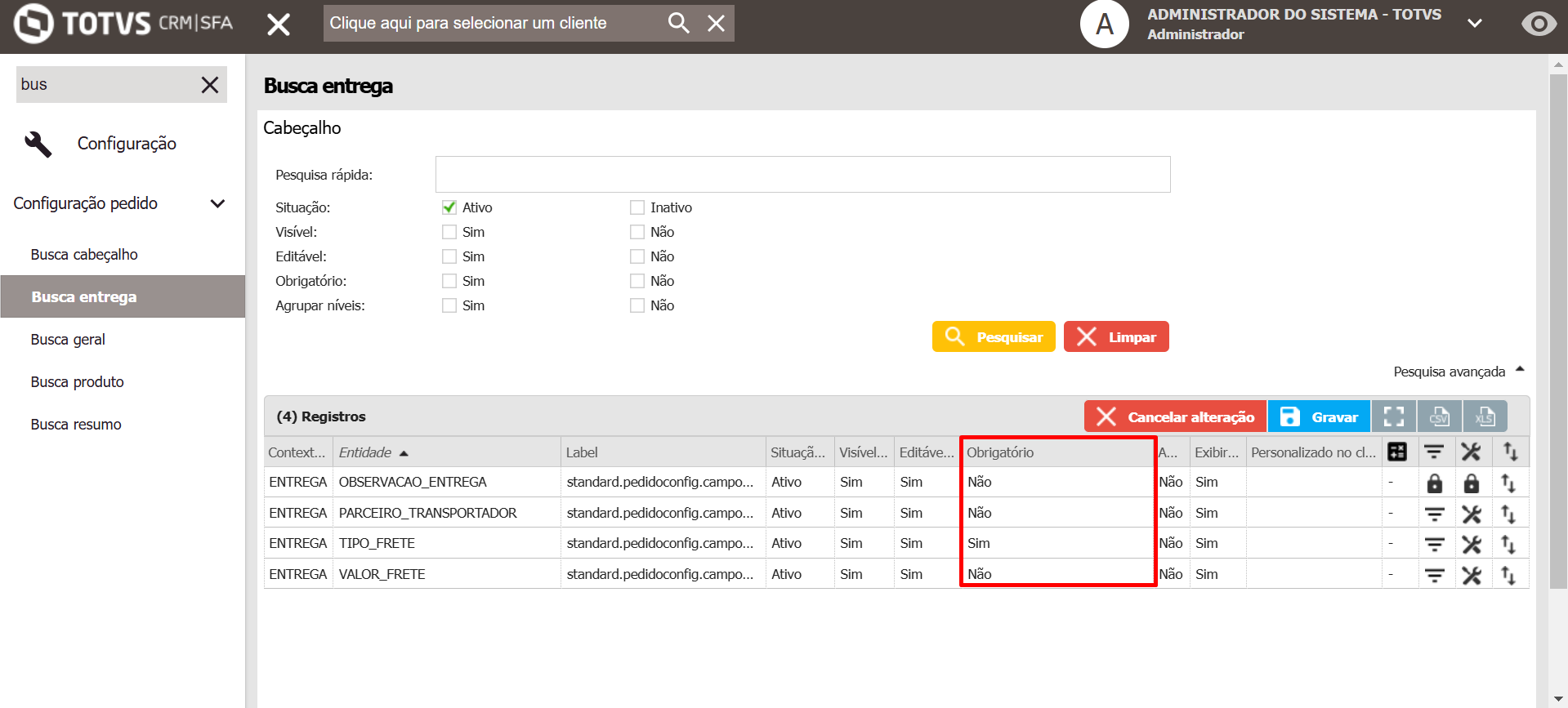The image size is (1568, 708).
Task: Check Visível Sim checkbox
Action: 449,232
